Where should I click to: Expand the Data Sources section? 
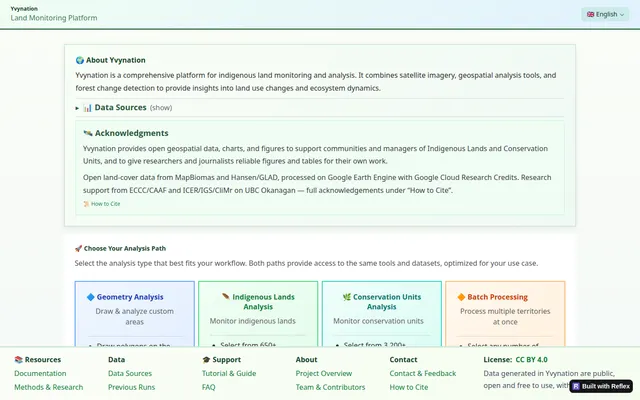point(124,107)
